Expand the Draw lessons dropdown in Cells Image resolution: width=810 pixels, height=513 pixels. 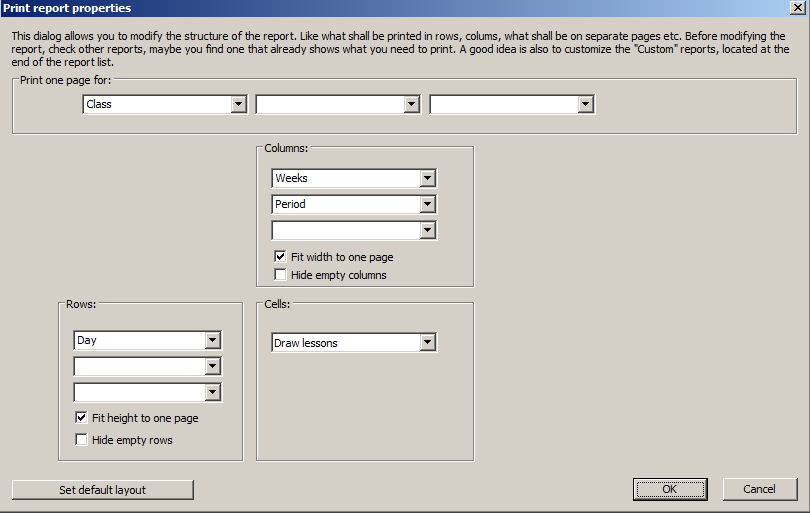[428, 343]
